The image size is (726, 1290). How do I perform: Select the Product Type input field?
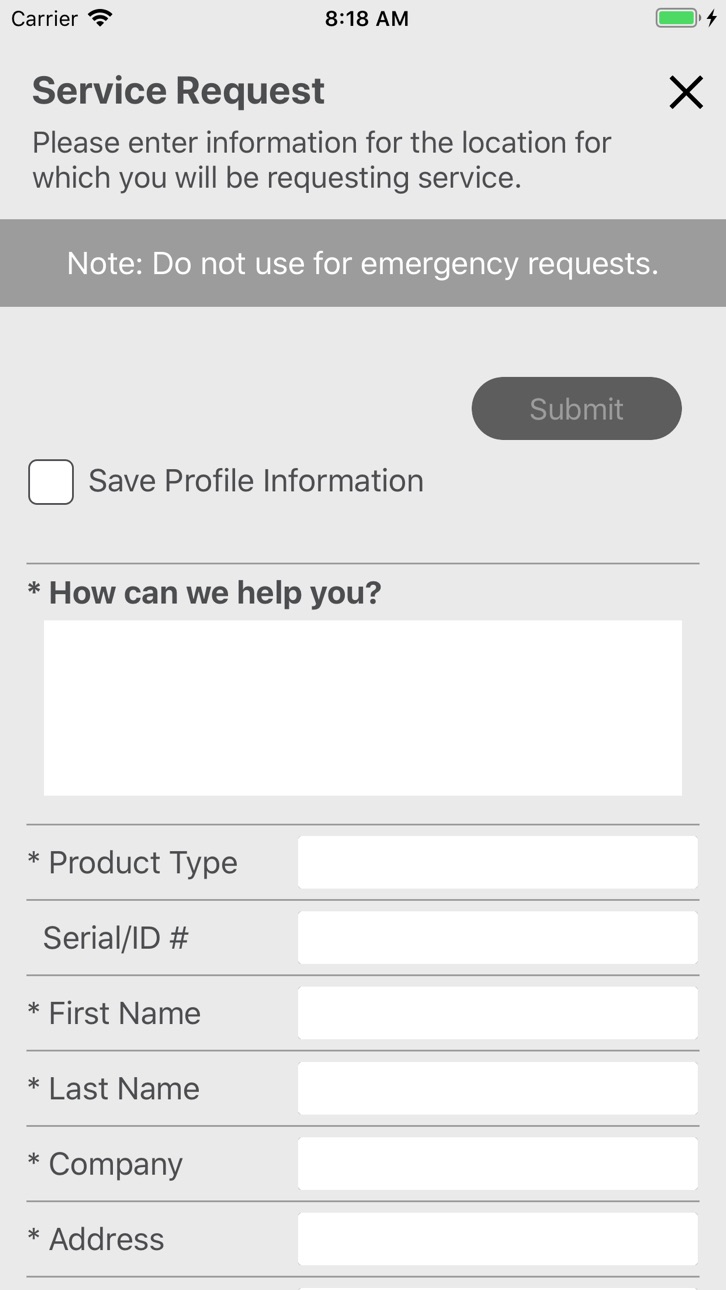point(497,862)
